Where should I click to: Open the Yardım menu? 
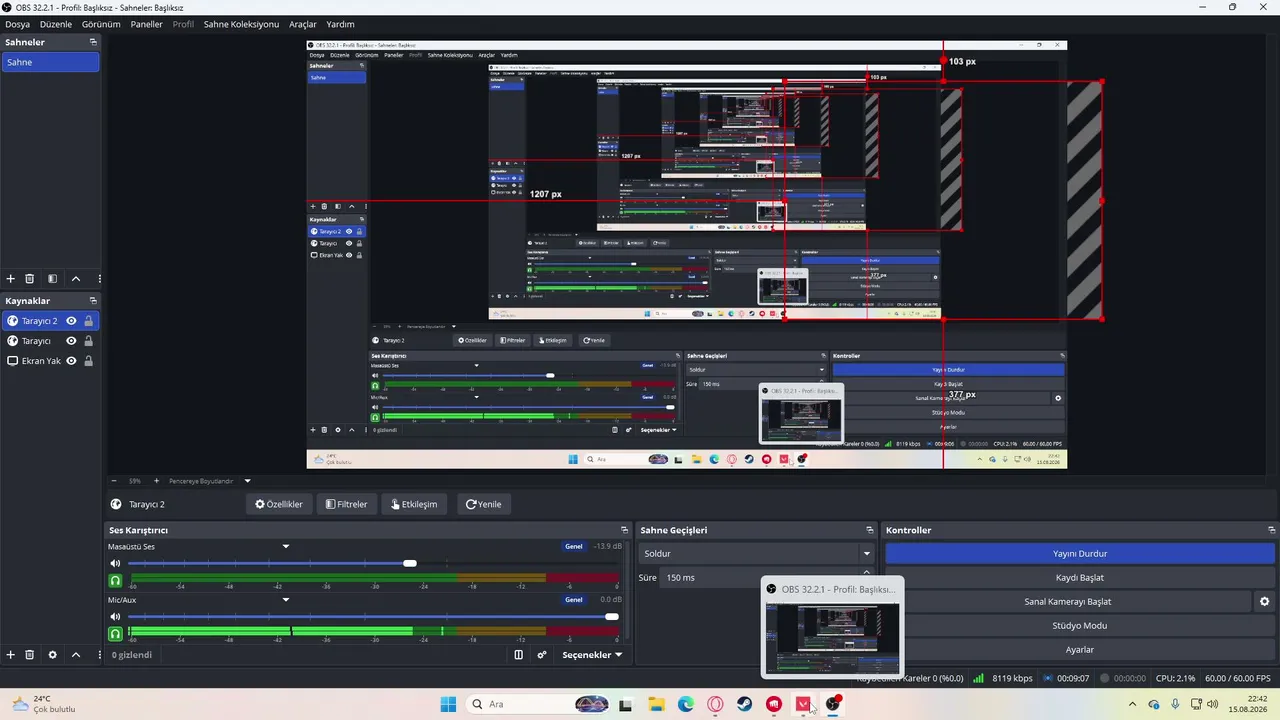(x=340, y=24)
